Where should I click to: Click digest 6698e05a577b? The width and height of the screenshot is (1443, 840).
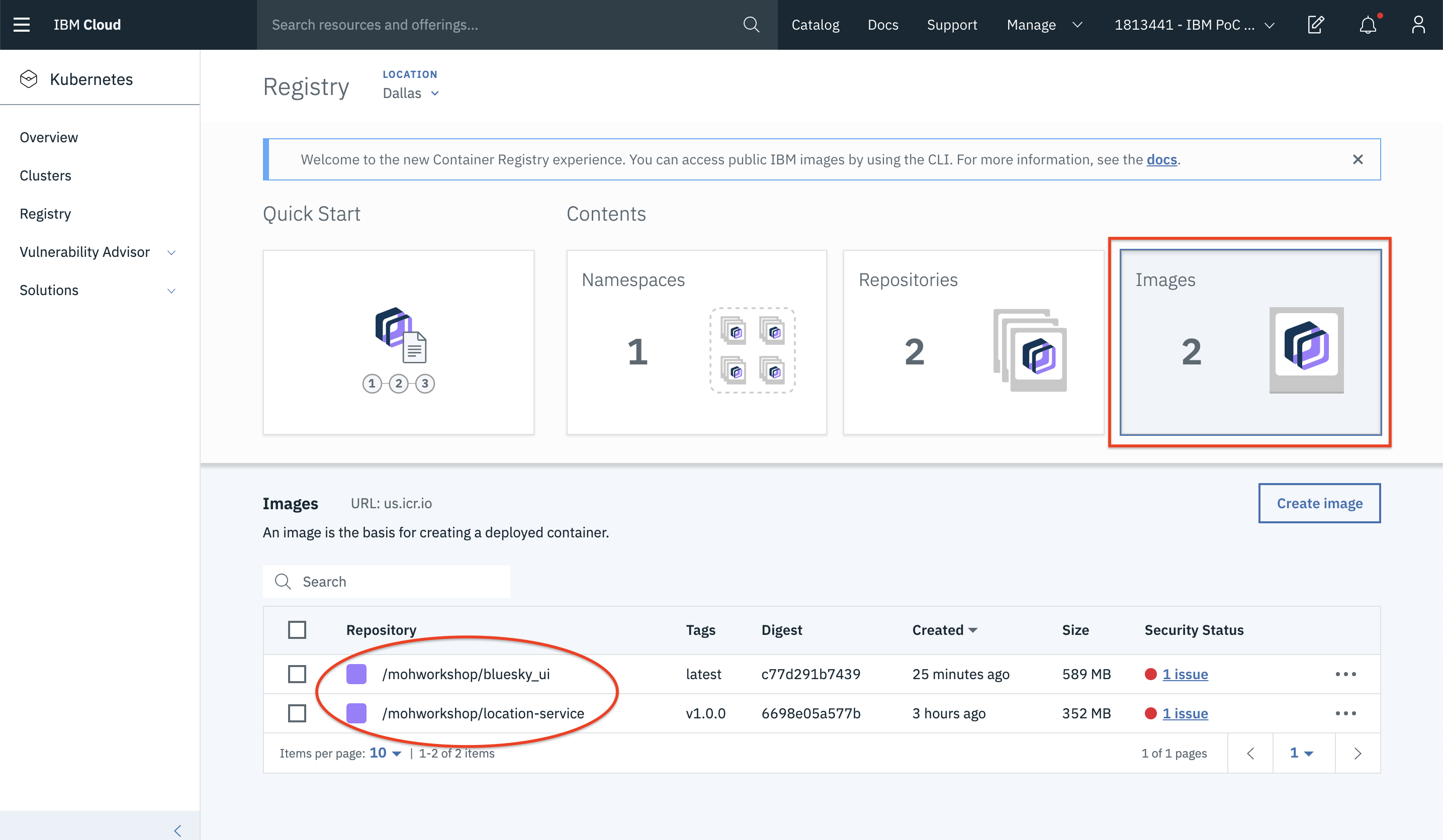coord(810,713)
